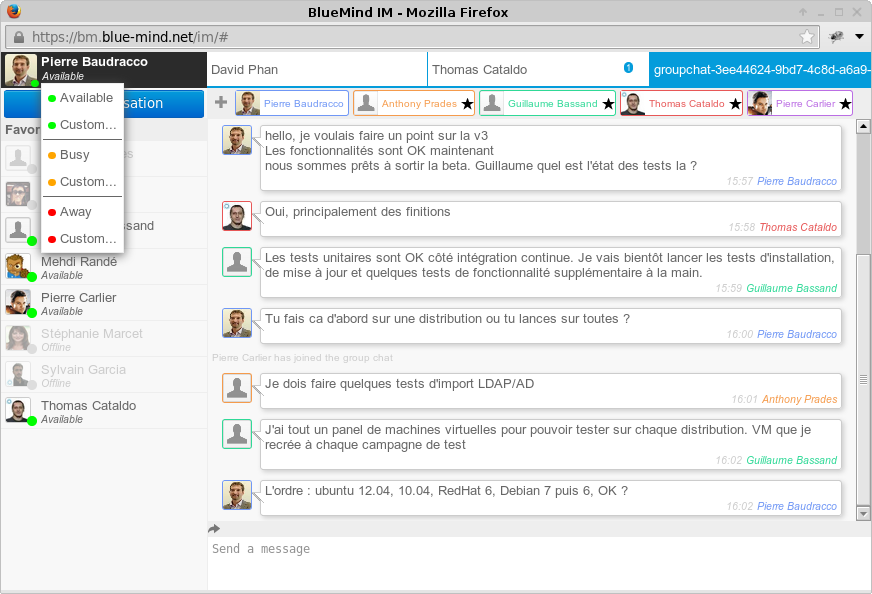Focus the 'Send a message' input field
Screen dimensions: 872x594
click(538, 563)
